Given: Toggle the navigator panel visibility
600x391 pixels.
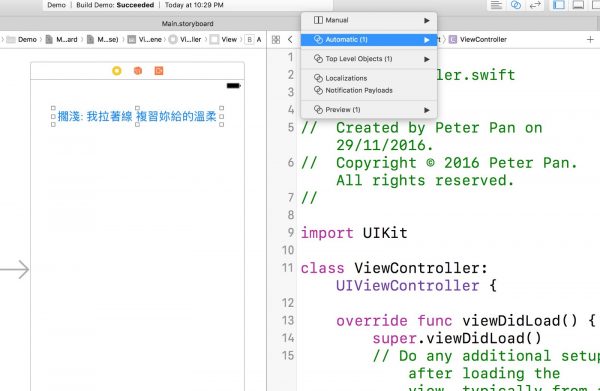Looking at the screenshot, I should 559,5.
